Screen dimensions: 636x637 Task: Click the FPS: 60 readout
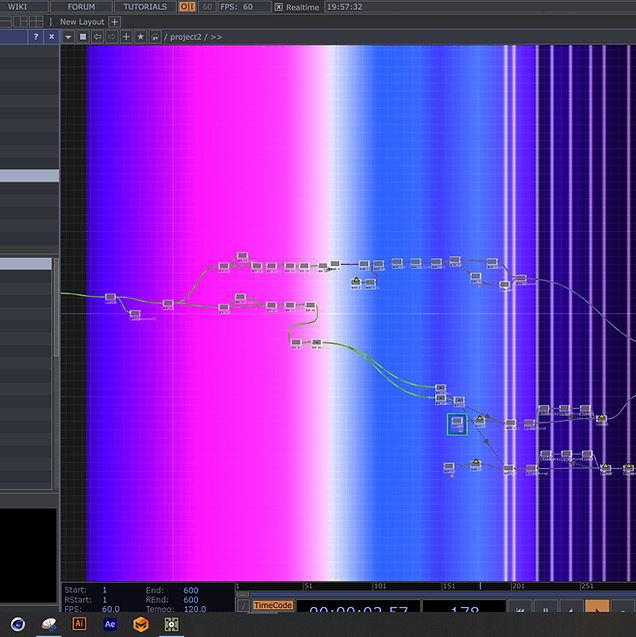coord(244,6)
